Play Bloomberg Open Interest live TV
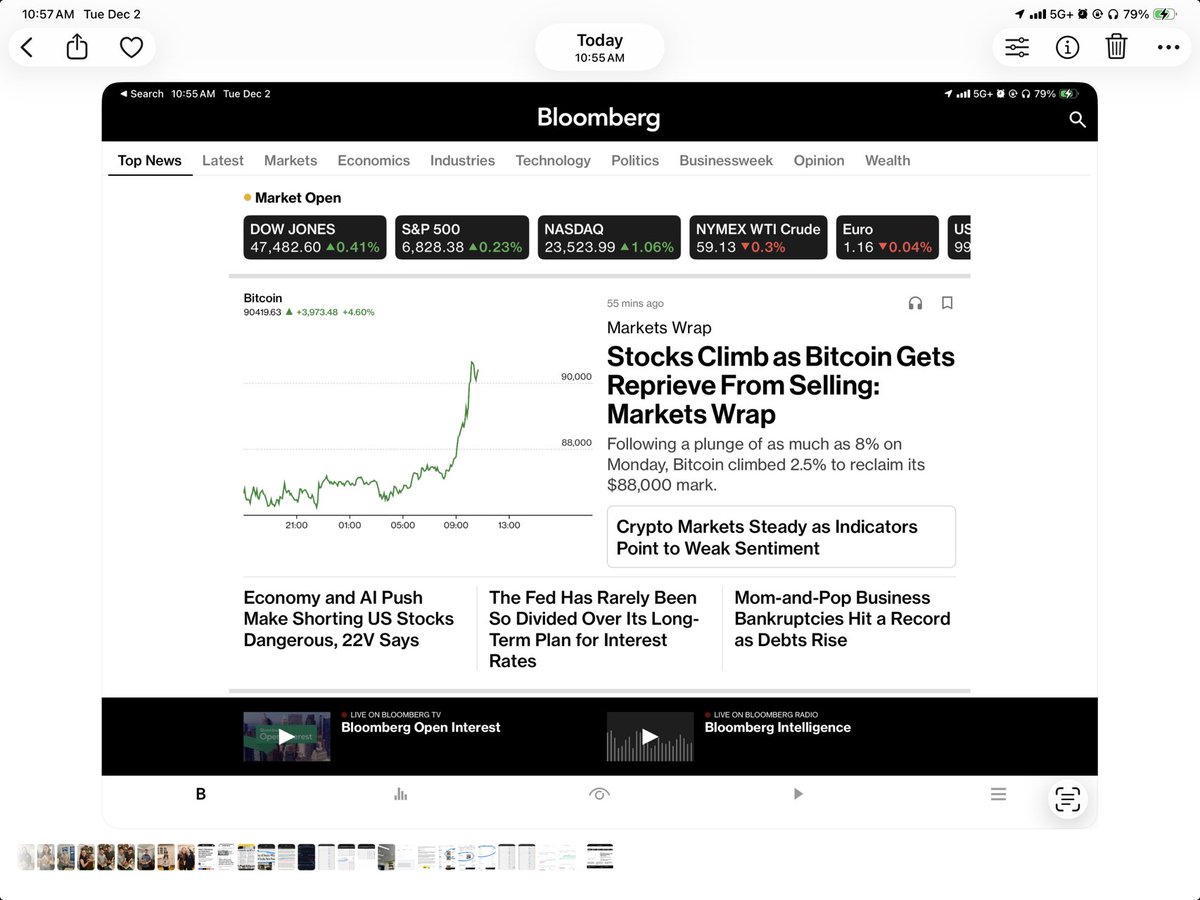Viewport: 1200px width, 900px height. click(287, 737)
